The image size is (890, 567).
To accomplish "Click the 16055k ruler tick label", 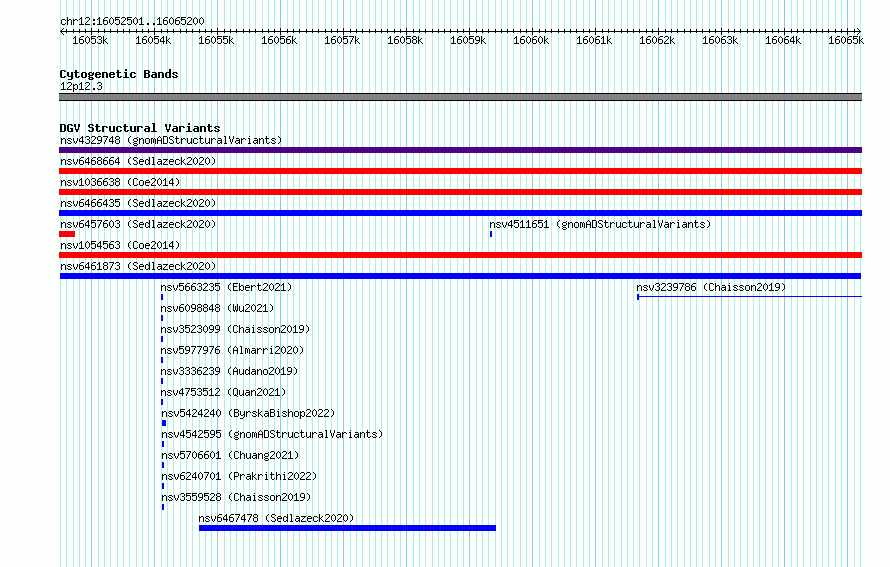I will [x=216, y=40].
